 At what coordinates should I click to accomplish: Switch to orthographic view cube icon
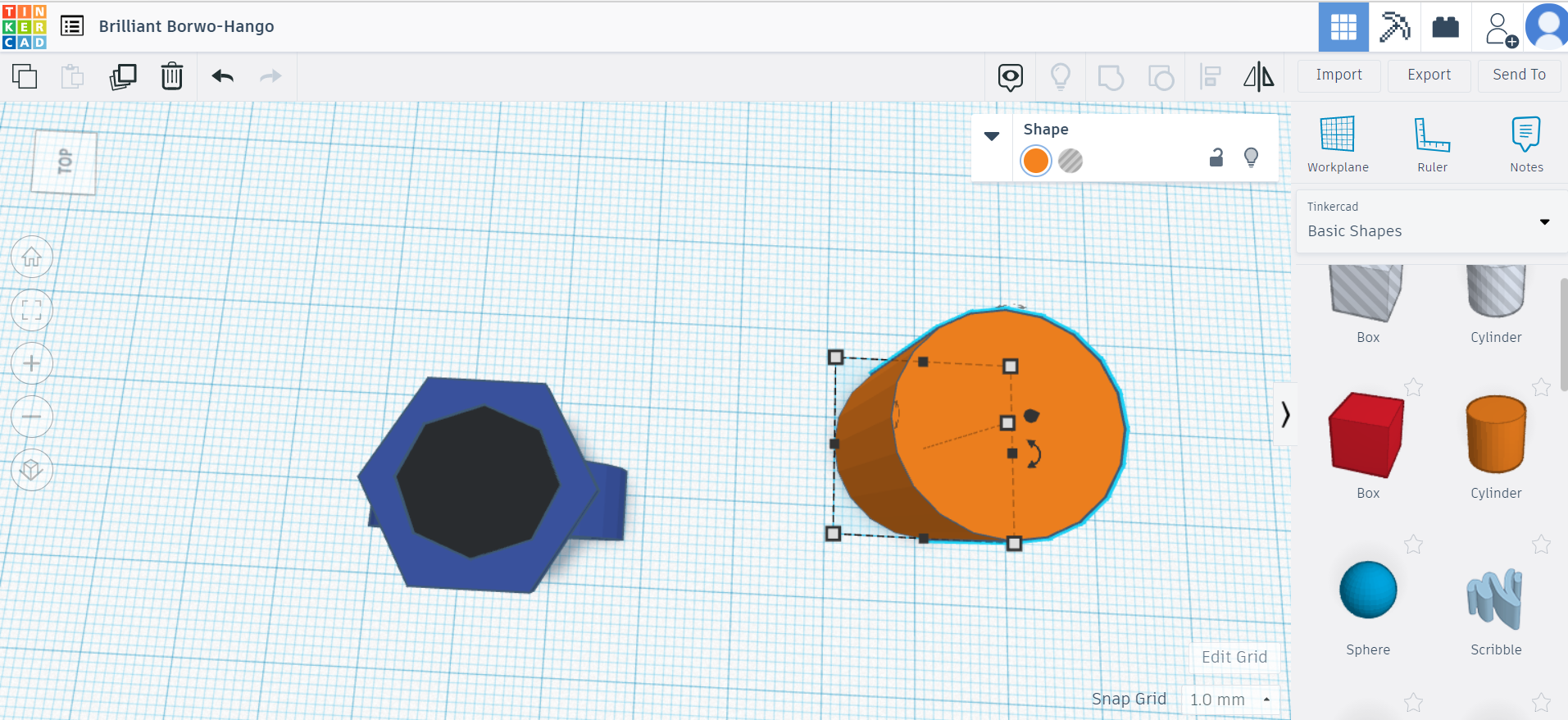pos(32,470)
